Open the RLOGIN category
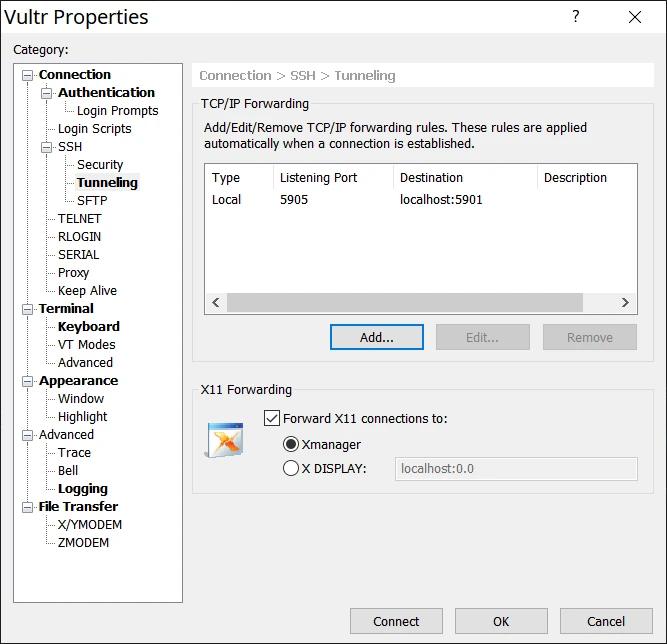 tap(79, 237)
